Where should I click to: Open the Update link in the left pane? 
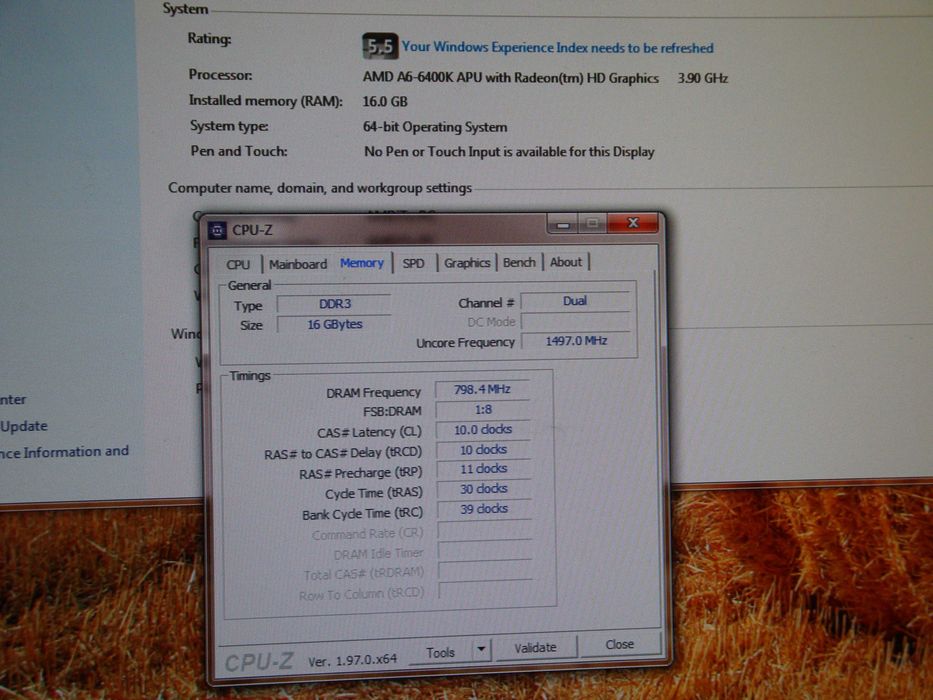coord(24,426)
